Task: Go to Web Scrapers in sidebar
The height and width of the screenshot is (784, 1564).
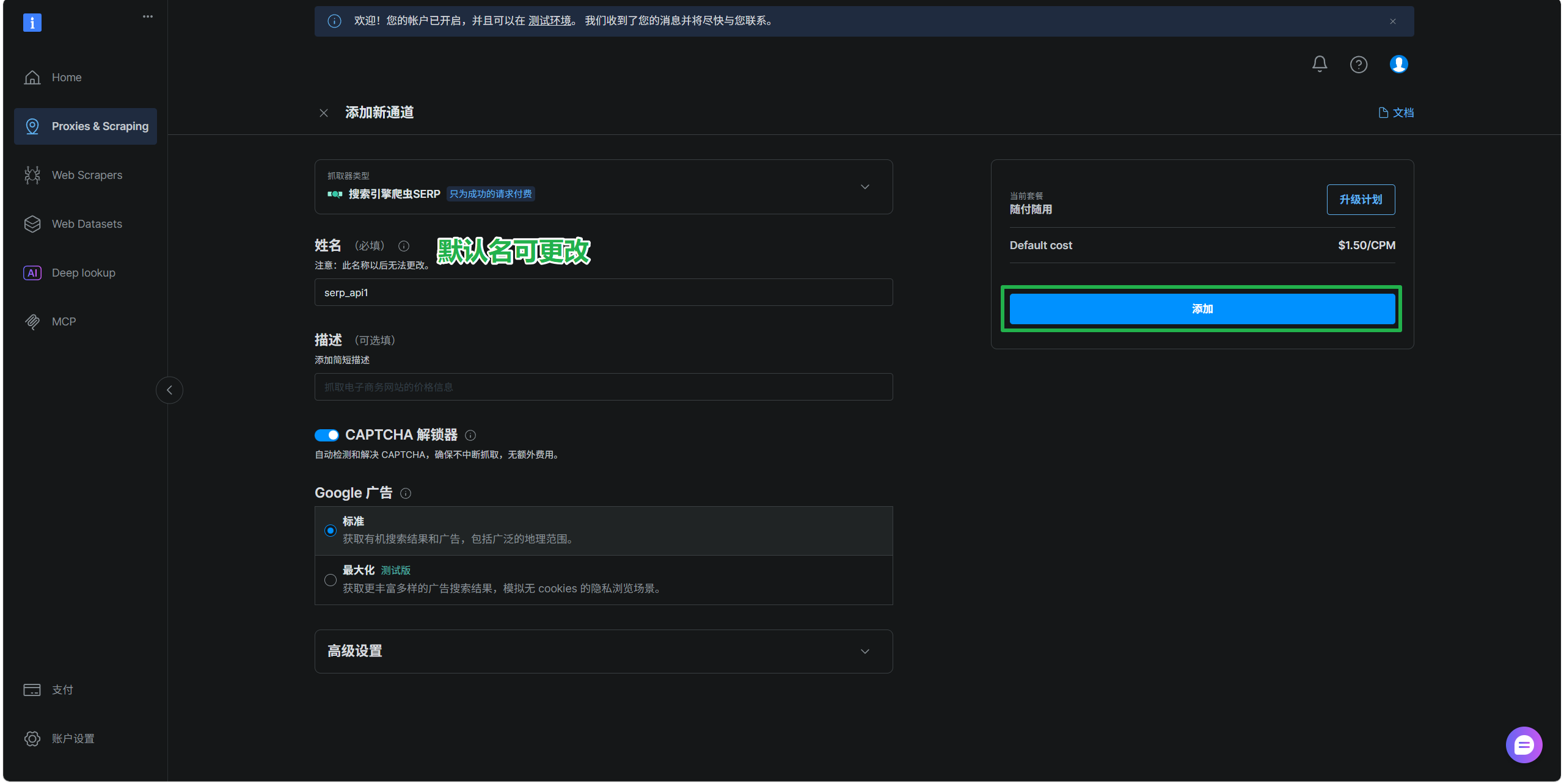Action: [x=87, y=175]
